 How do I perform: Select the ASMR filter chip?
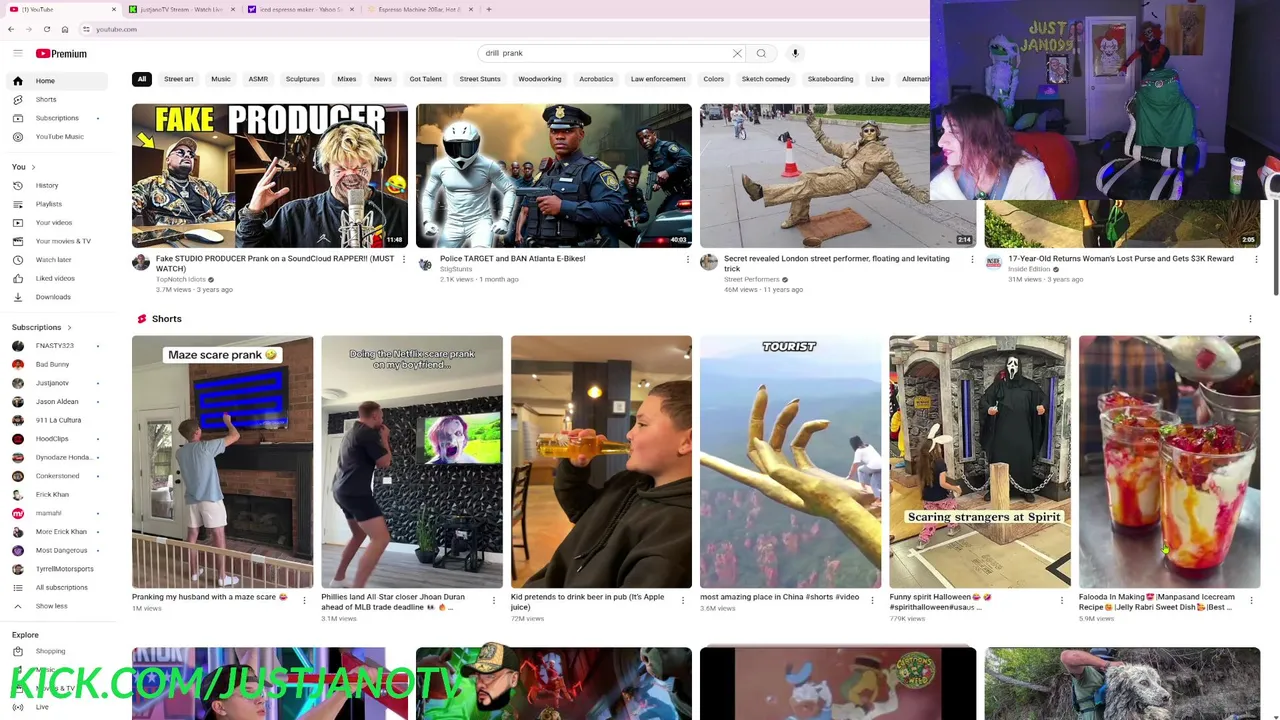[x=258, y=79]
